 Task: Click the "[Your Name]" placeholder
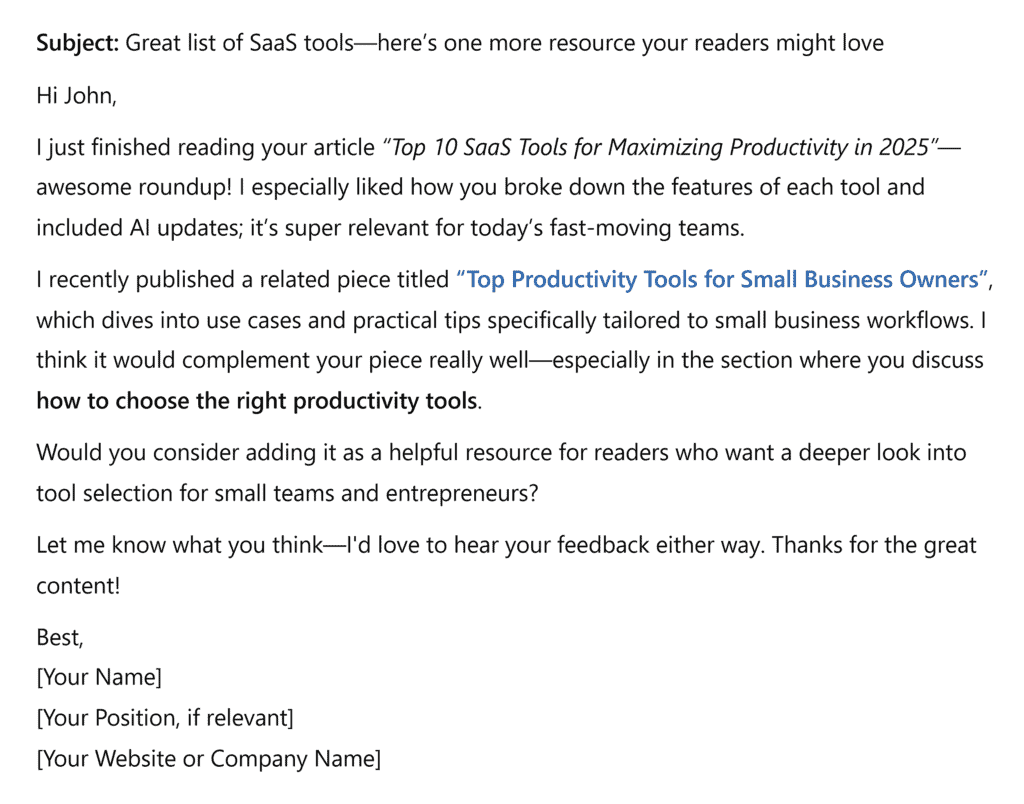coord(98,677)
